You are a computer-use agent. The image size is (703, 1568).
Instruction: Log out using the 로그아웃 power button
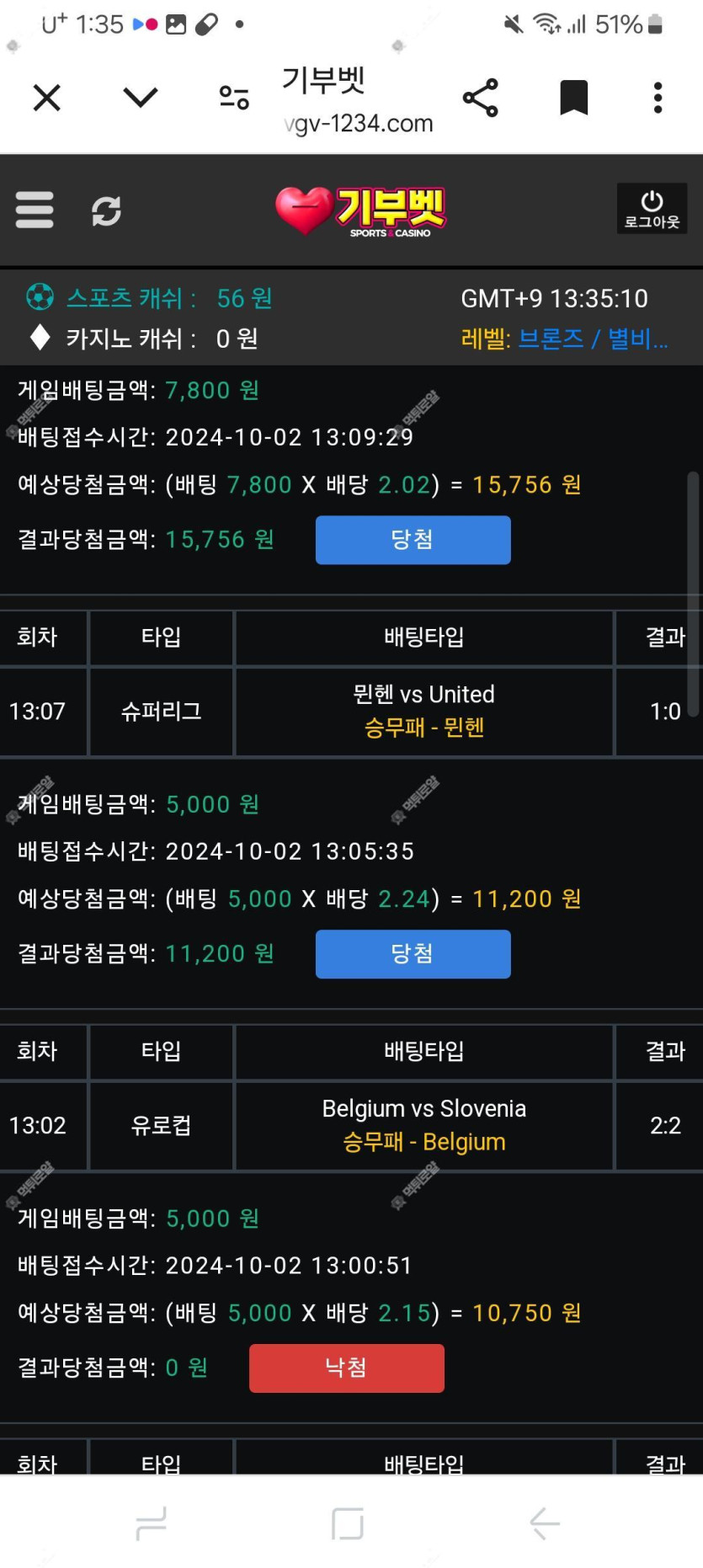pyautogui.click(x=652, y=209)
